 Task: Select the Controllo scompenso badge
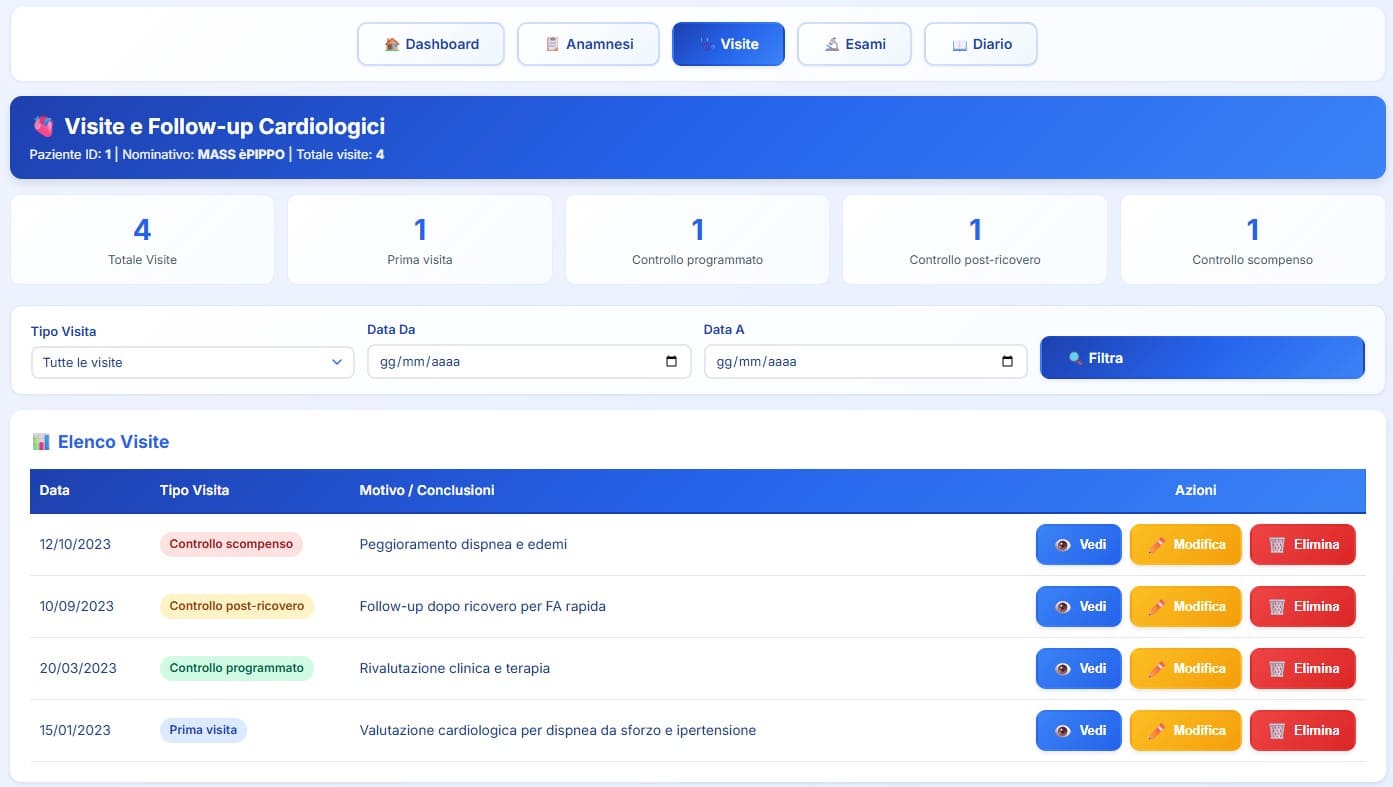pyautogui.click(x=231, y=544)
